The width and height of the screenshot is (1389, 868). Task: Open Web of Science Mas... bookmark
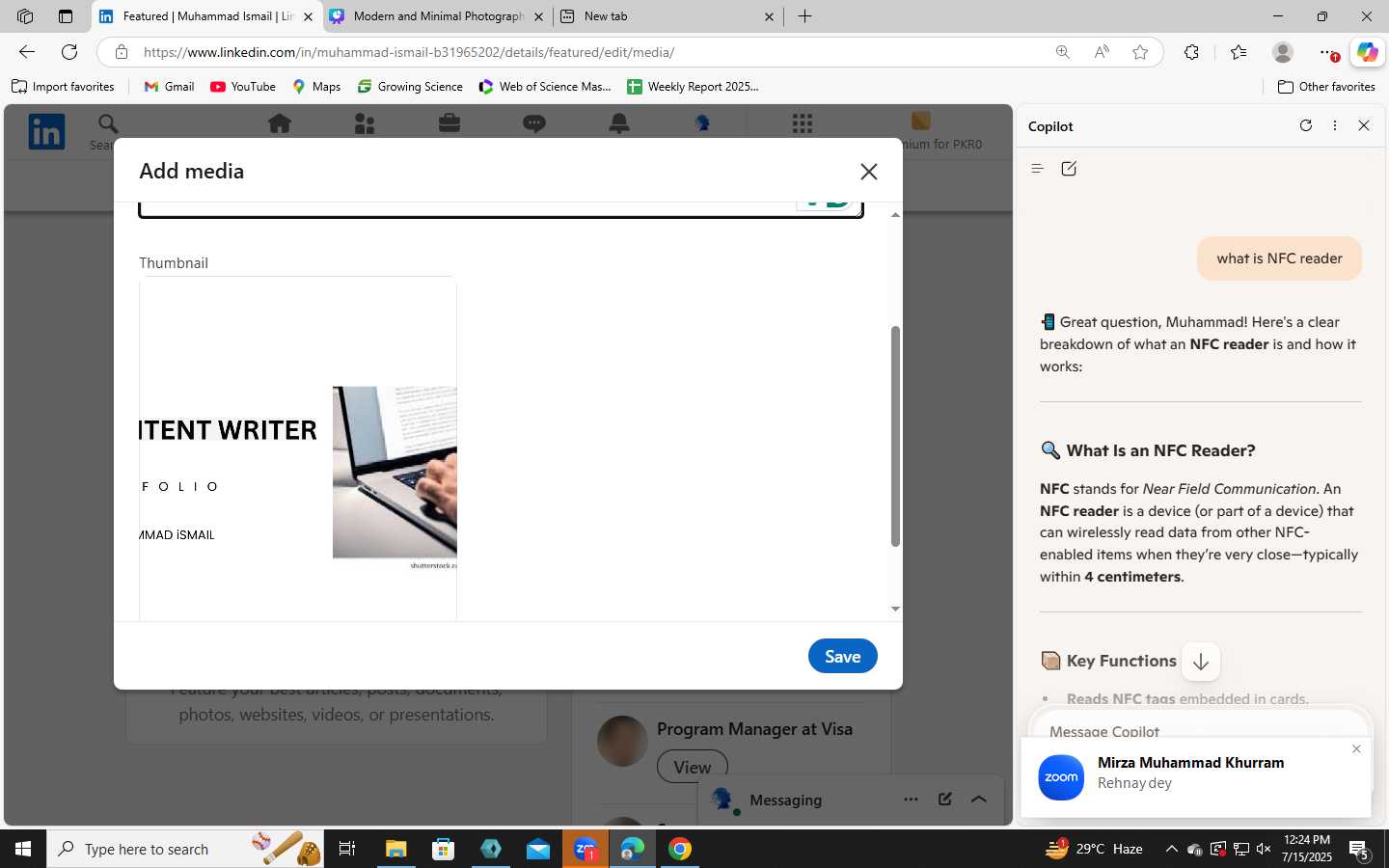(x=545, y=87)
